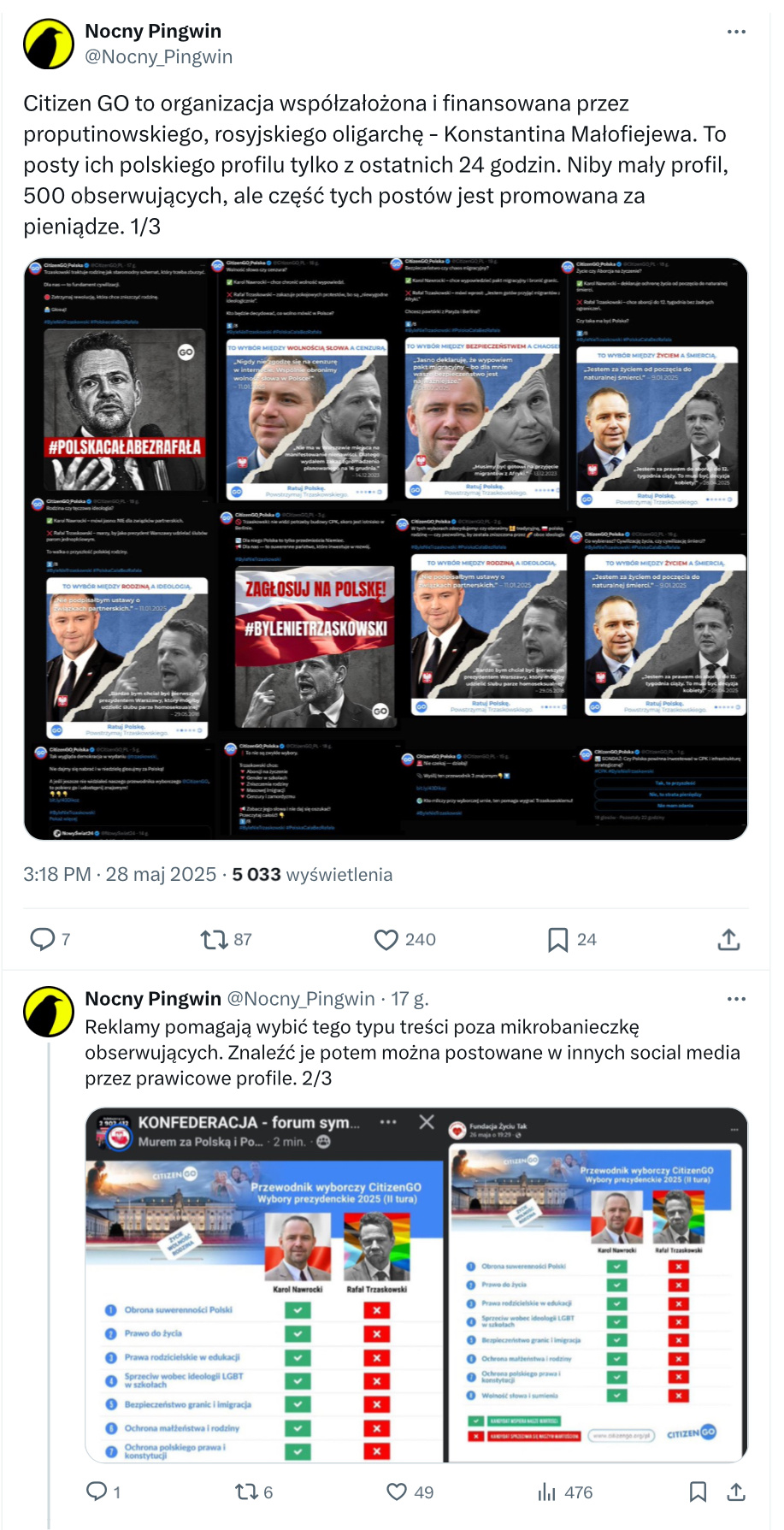The width and height of the screenshot is (784, 1530).
Task: Like the 2/3 reply with 49 likes
Action: point(397,1492)
